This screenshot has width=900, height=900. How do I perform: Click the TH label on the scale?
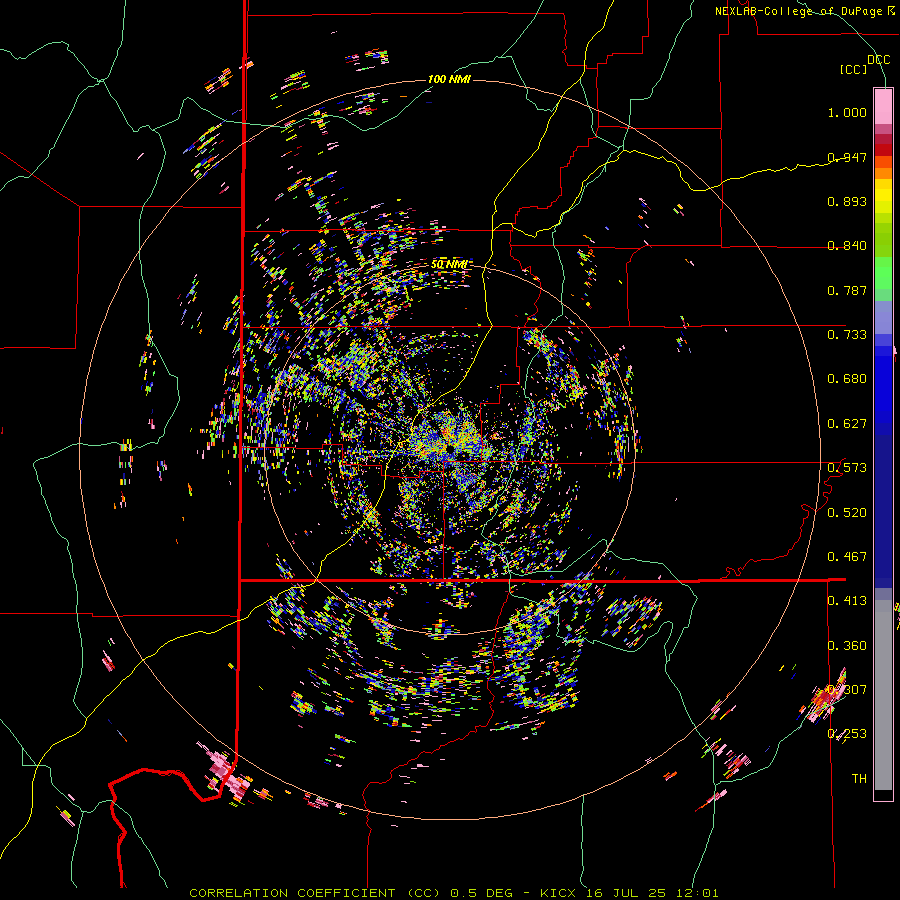(x=859, y=778)
